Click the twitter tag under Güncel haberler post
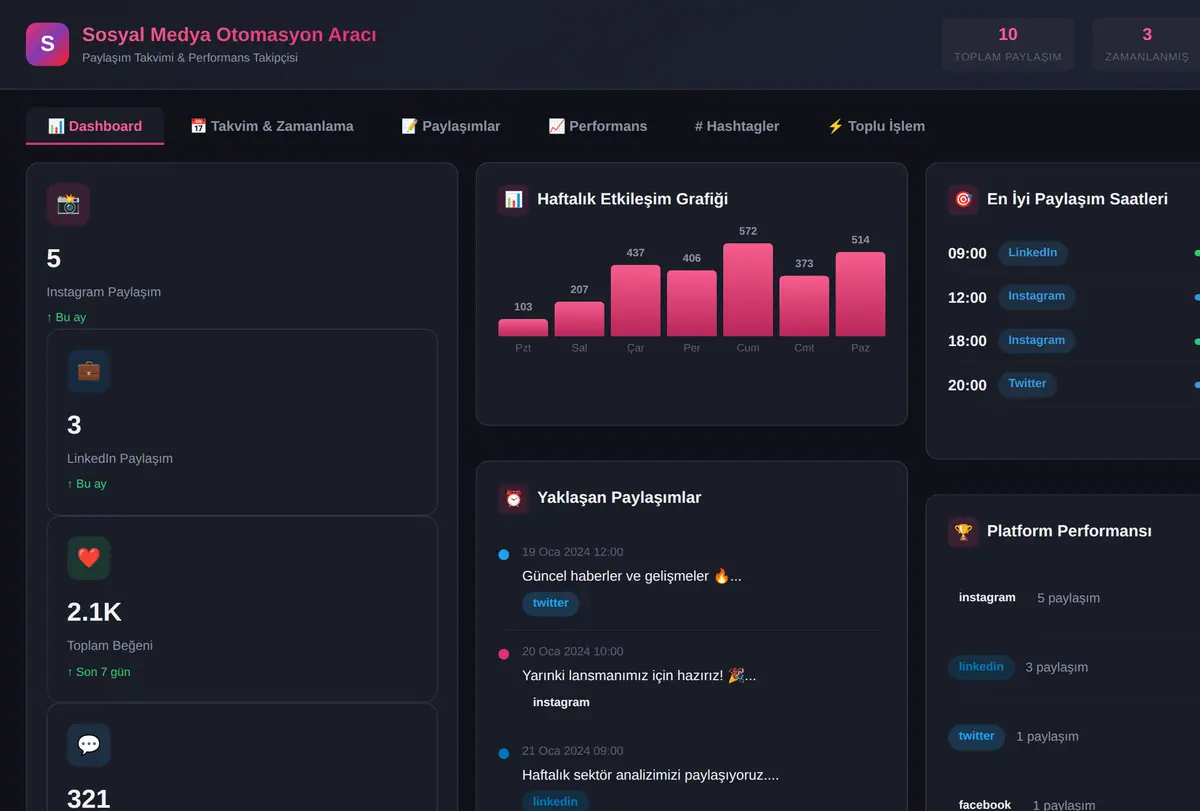1200x811 pixels. [x=551, y=603]
